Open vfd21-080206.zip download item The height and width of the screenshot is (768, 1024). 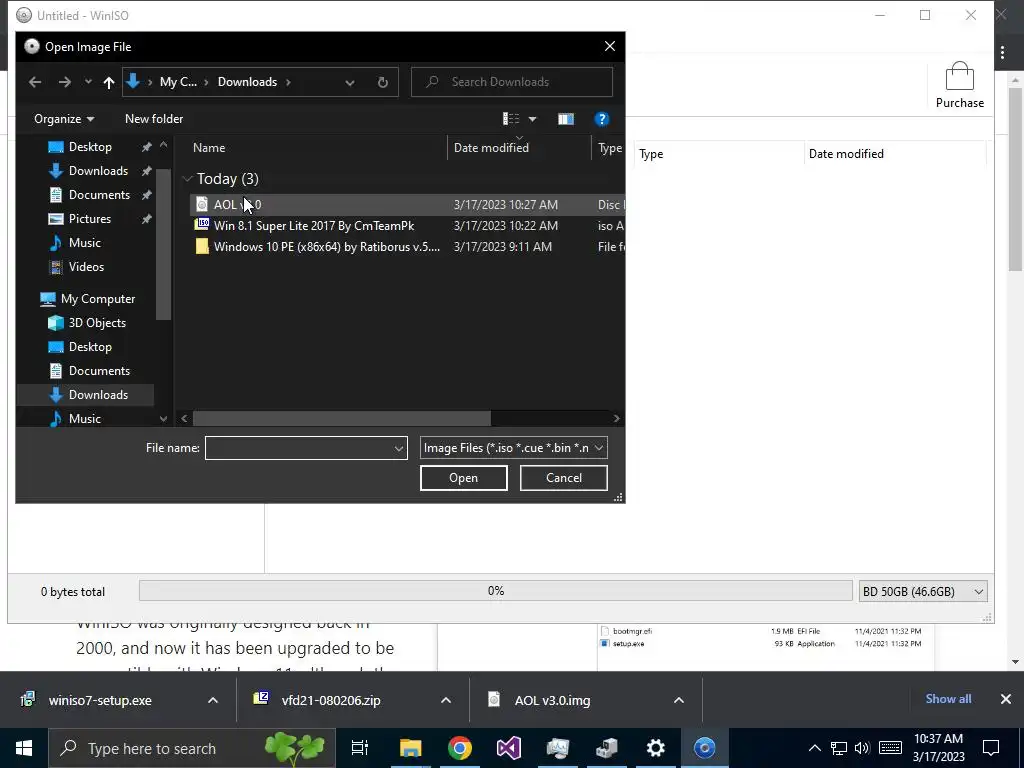click(x=331, y=700)
